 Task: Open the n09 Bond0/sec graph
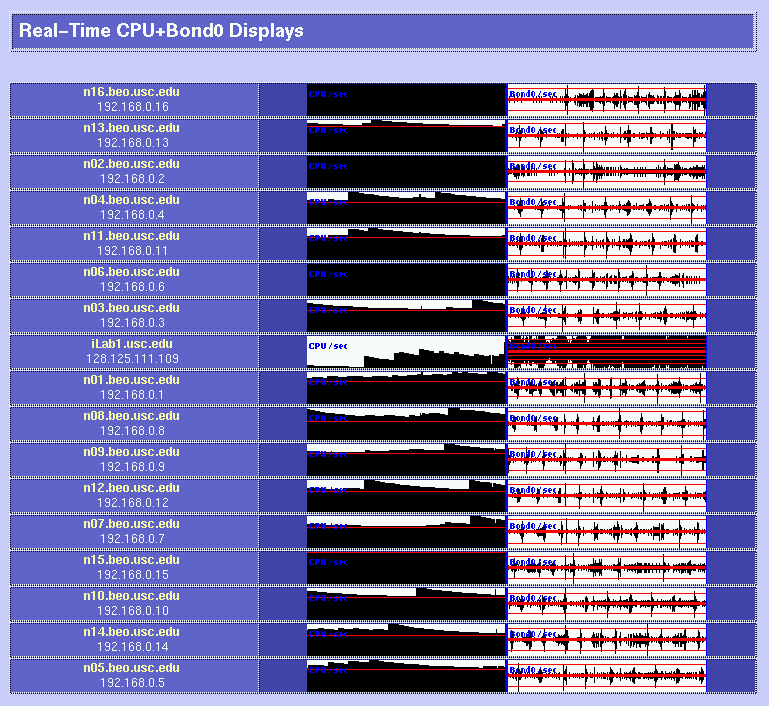pyautogui.click(x=606, y=460)
